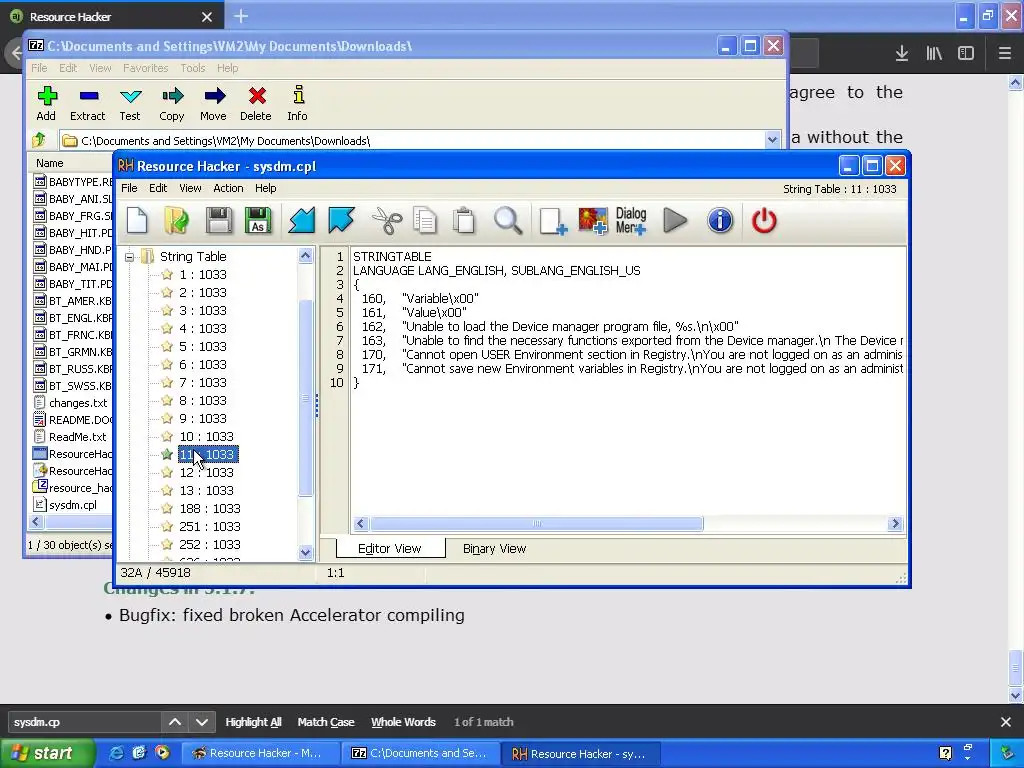
Task: Switch to the Editor View tab
Action: (390, 549)
